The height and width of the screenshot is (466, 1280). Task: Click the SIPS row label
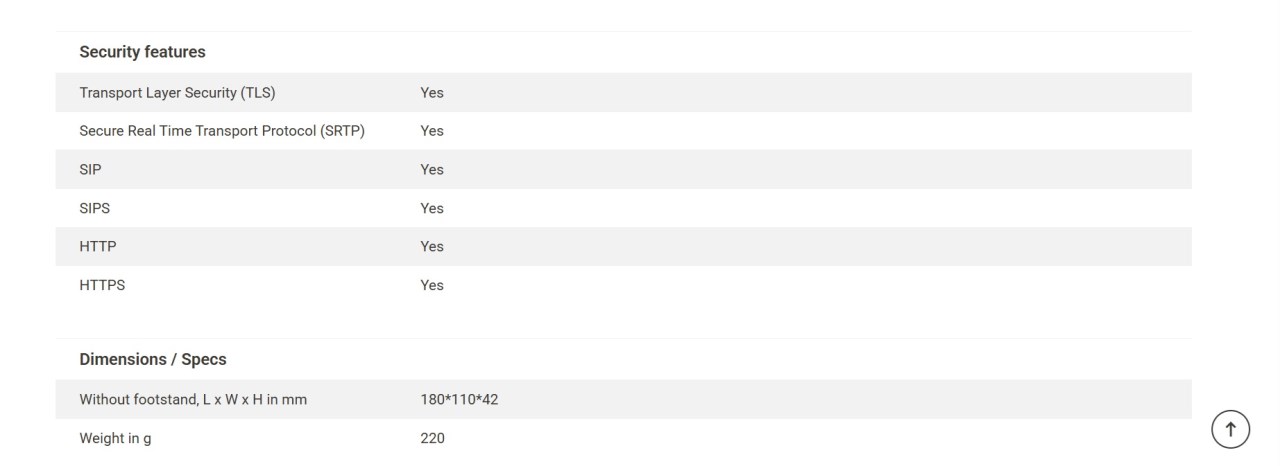(x=94, y=208)
